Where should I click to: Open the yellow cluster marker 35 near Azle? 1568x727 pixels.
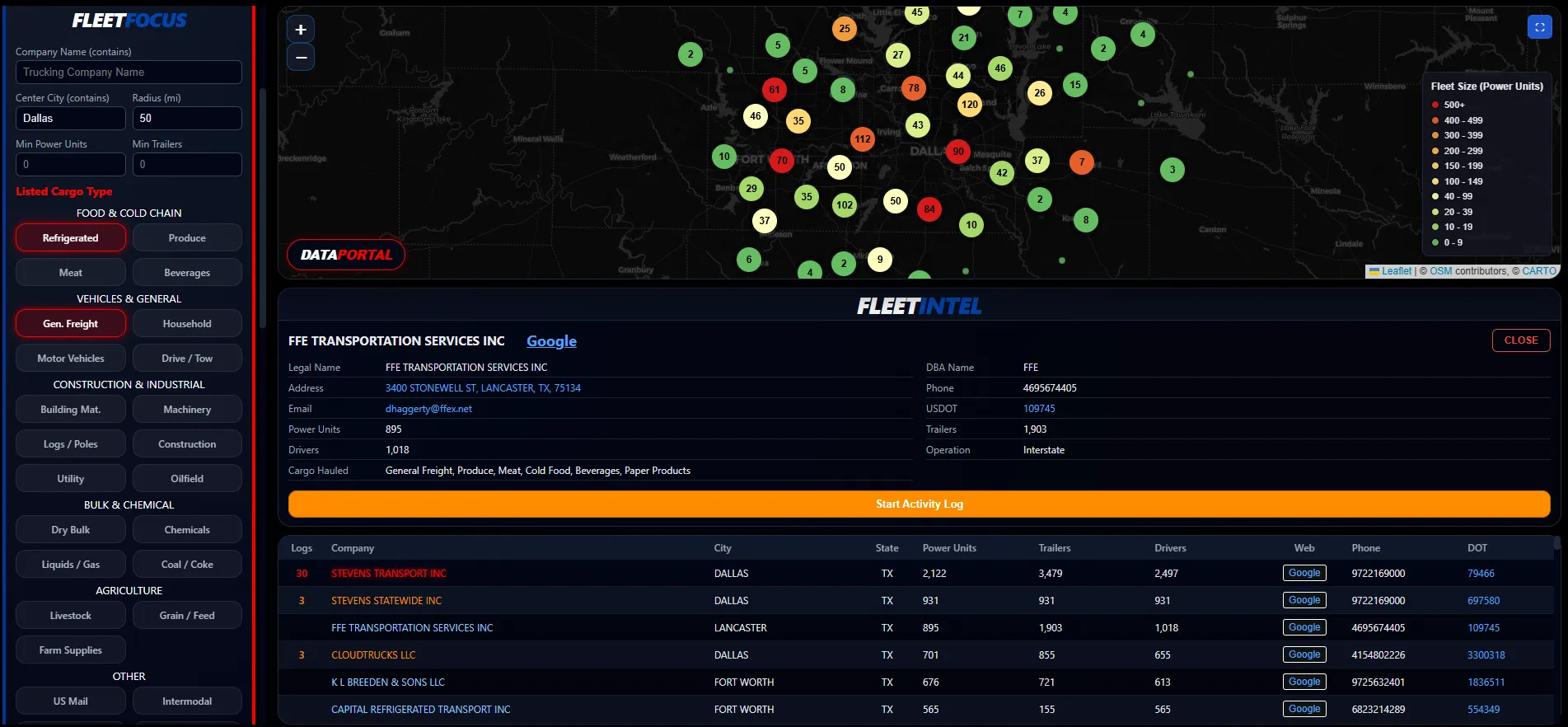pos(798,120)
